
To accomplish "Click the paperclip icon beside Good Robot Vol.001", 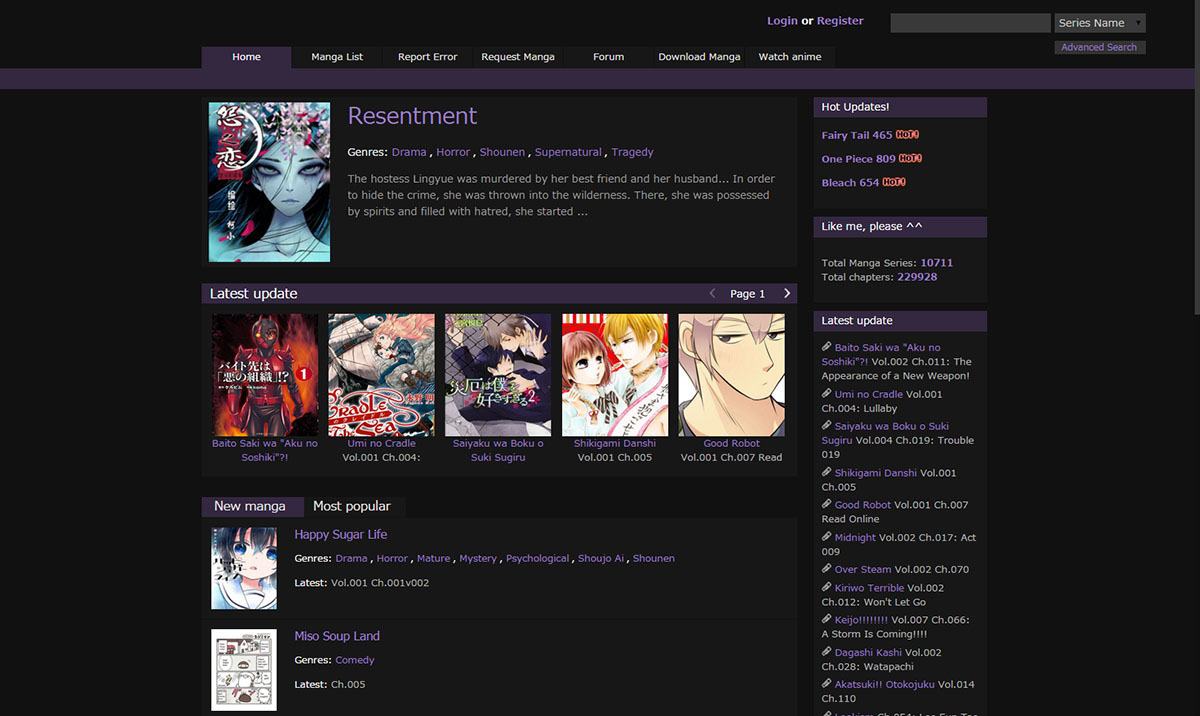I will pyautogui.click(x=827, y=504).
